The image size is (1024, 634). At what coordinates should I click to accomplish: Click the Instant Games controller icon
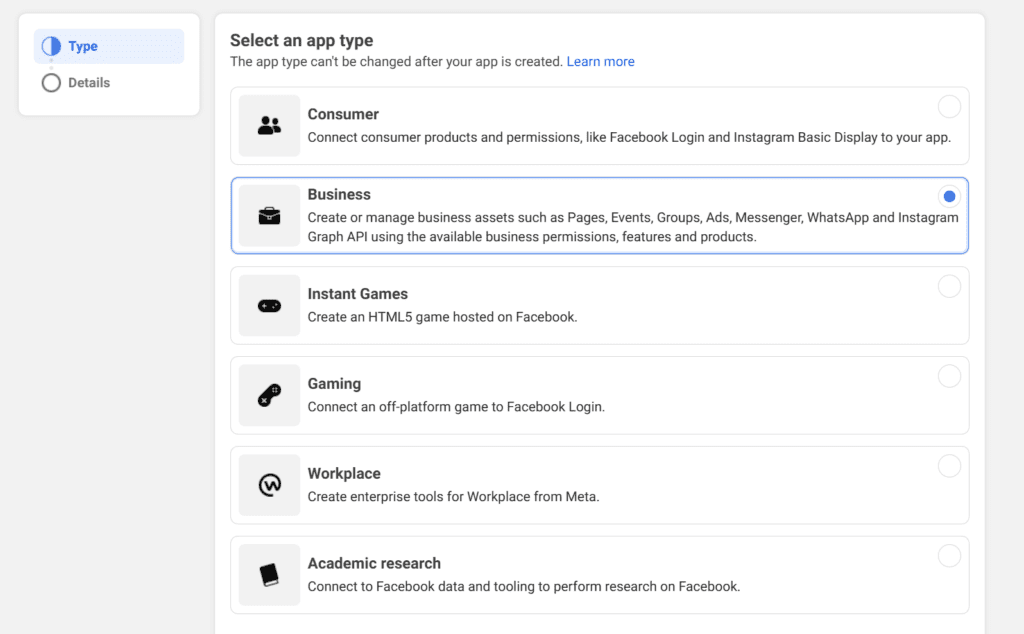269,306
